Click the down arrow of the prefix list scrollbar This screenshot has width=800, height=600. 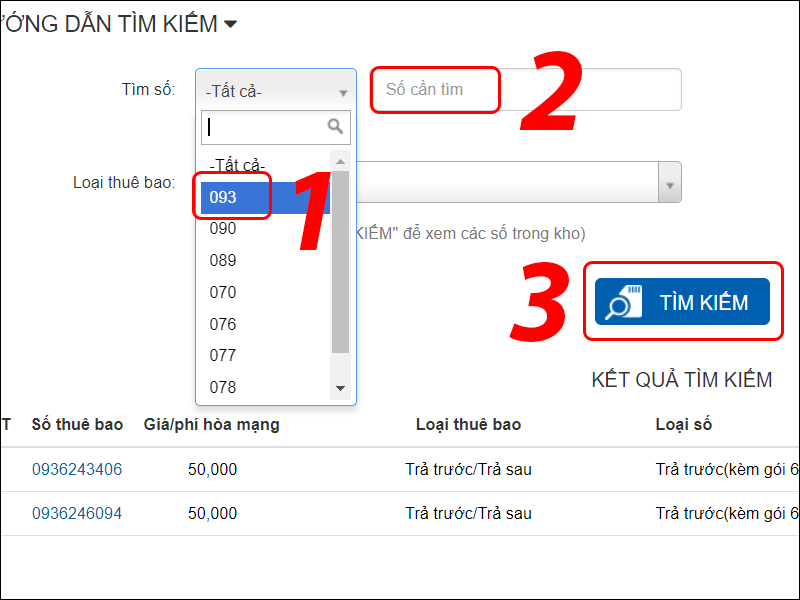pos(340,388)
